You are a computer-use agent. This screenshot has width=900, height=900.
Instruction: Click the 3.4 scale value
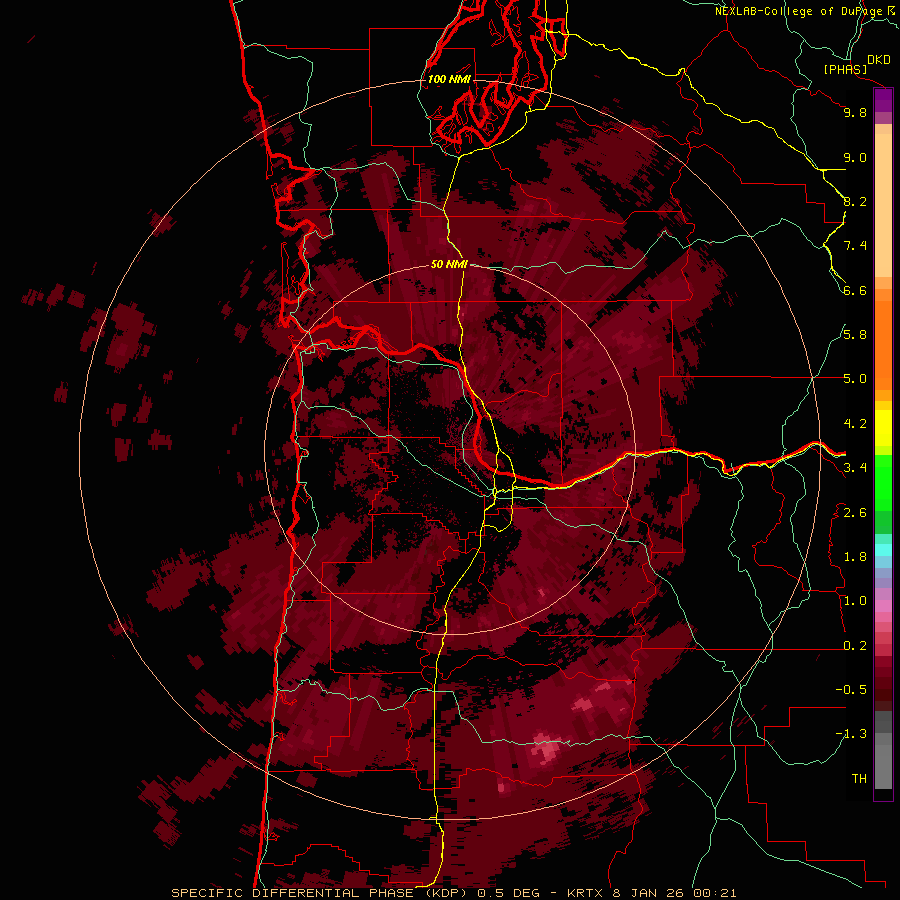(855, 468)
